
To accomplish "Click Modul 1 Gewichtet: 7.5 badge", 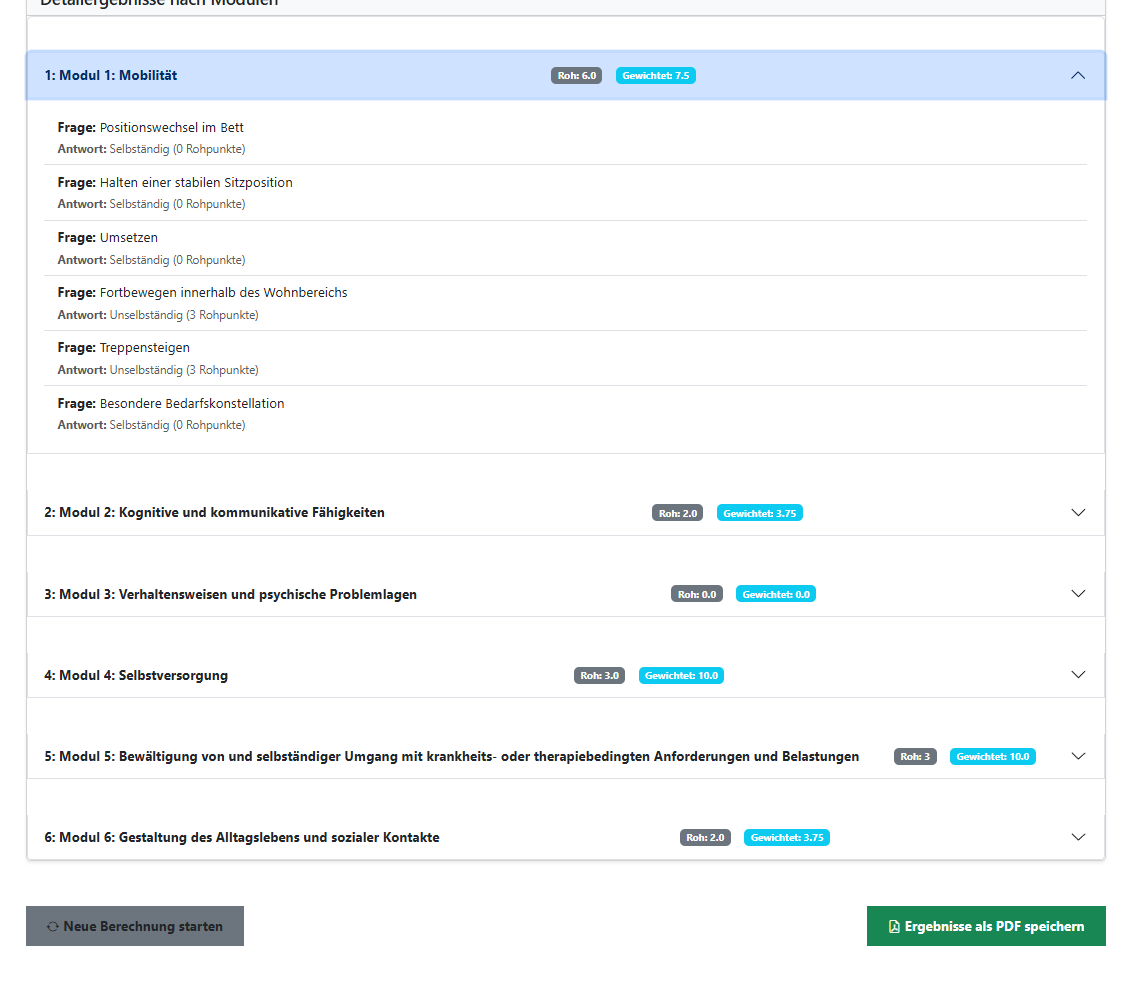I will (655, 75).
